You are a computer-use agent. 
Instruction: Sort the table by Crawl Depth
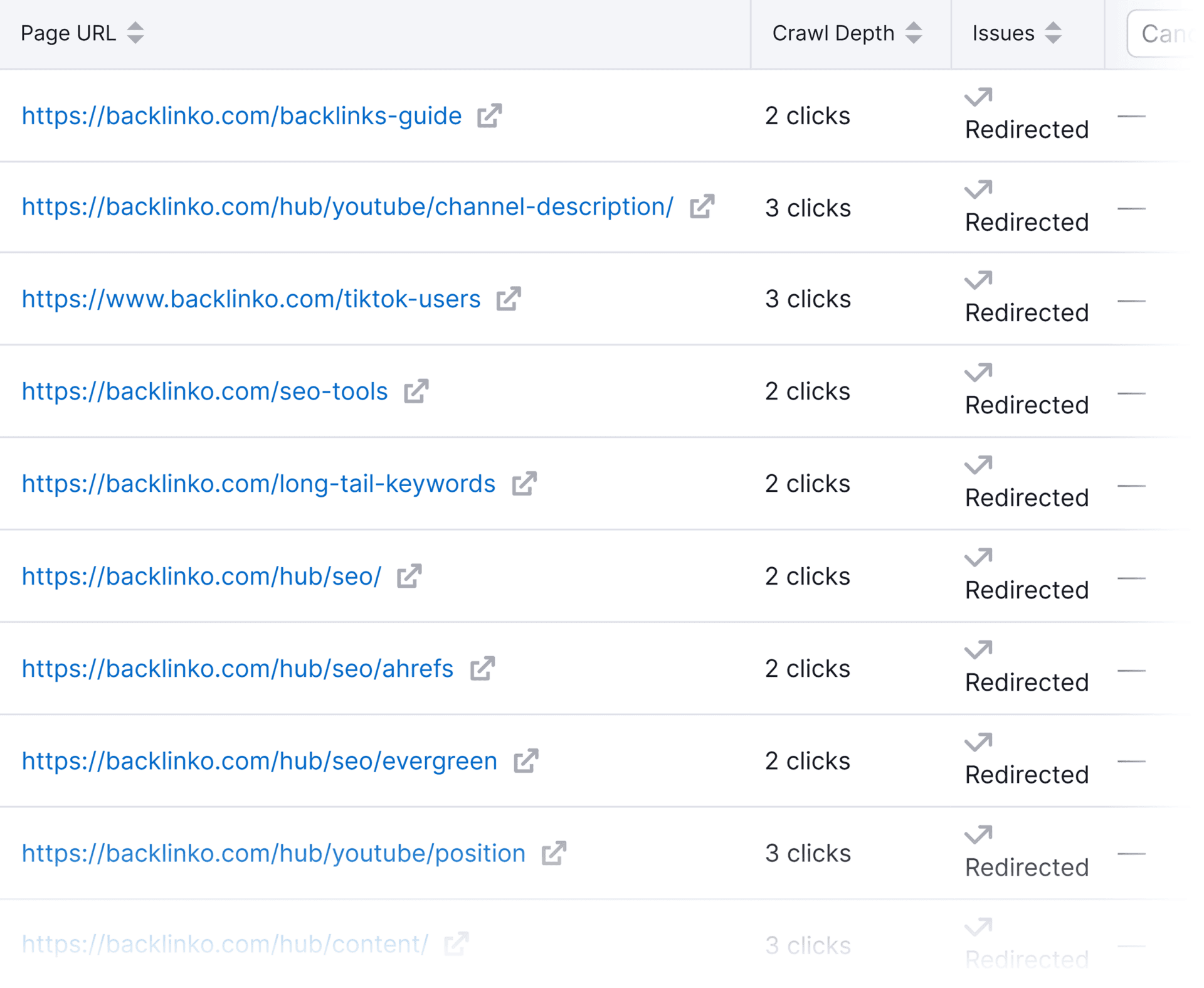tap(914, 33)
